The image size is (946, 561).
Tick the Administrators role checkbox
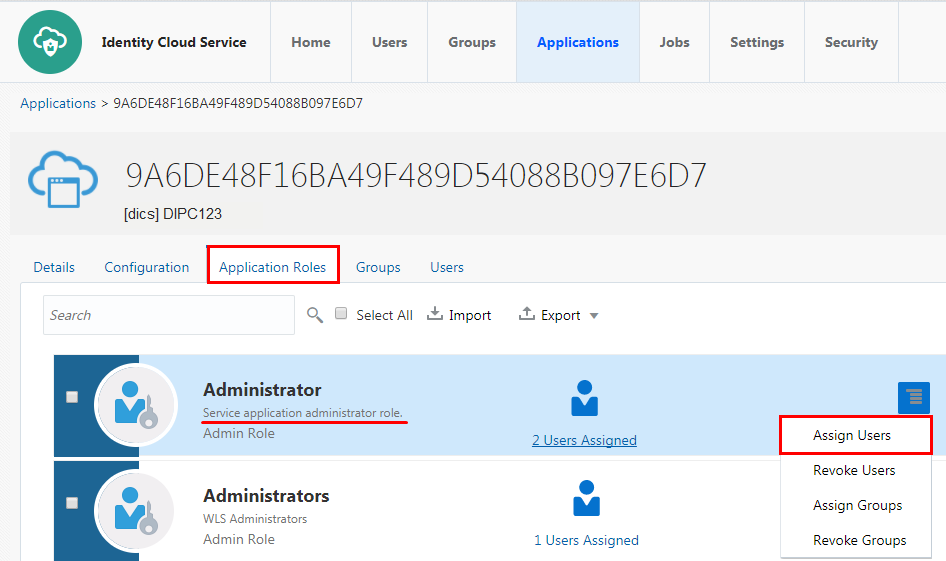[72, 503]
